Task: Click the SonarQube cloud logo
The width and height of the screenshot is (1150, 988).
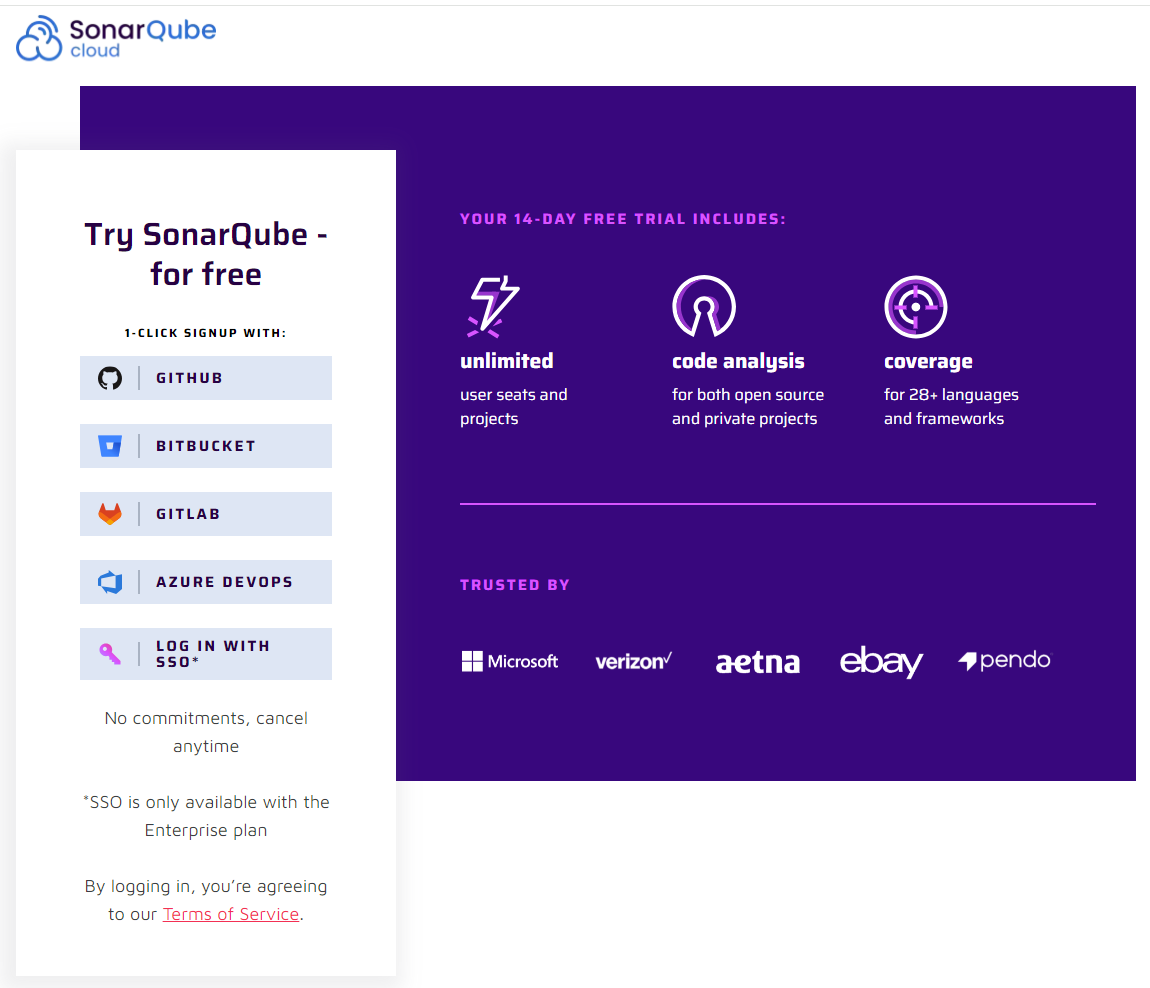Action: click(x=115, y=38)
